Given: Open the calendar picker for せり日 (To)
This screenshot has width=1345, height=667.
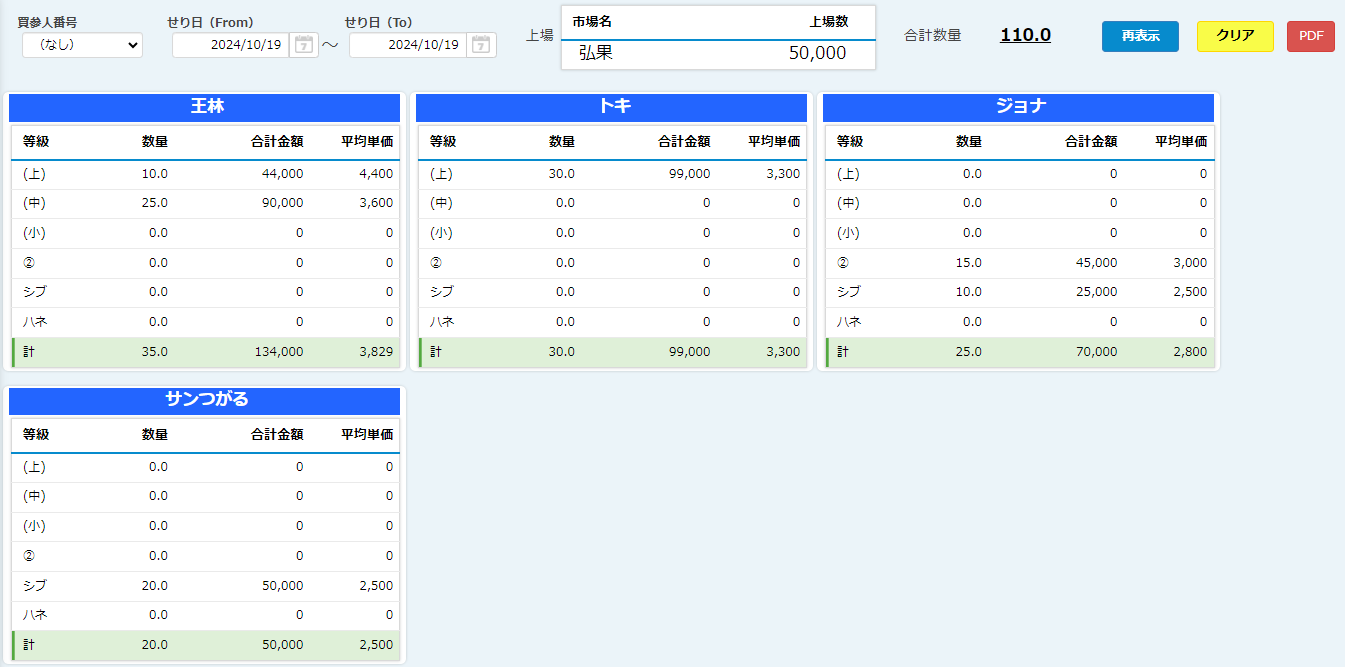Looking at the screenshot, I should pos(482,45).
